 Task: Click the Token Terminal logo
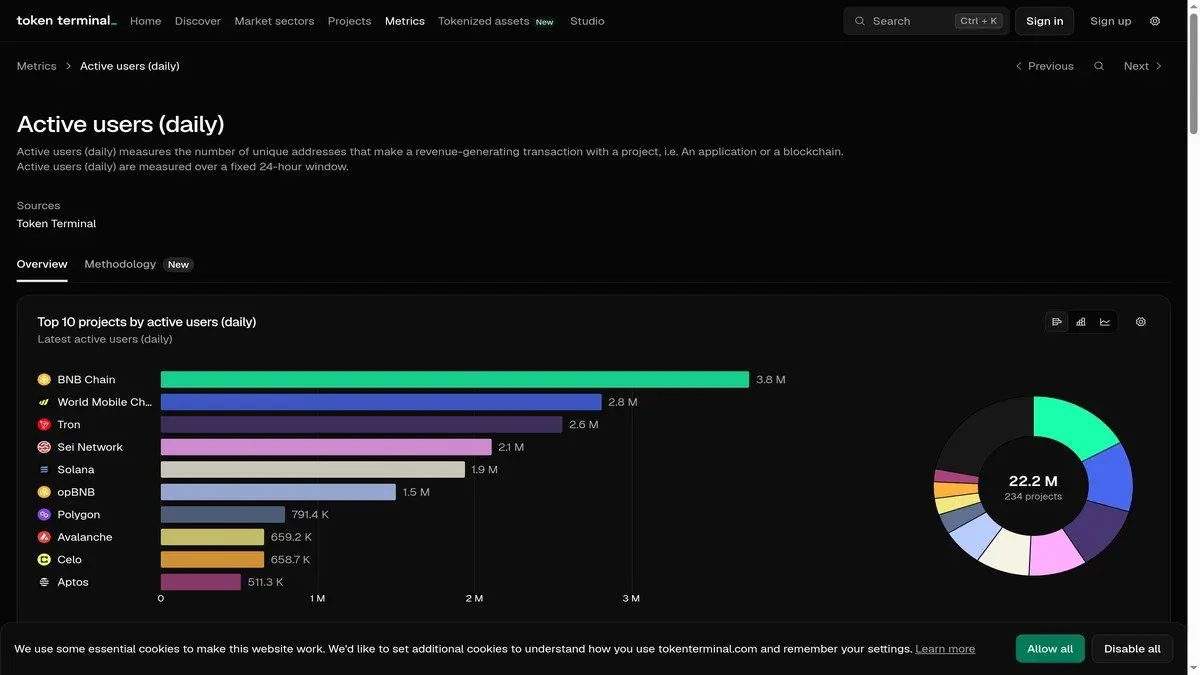(66, 21)
